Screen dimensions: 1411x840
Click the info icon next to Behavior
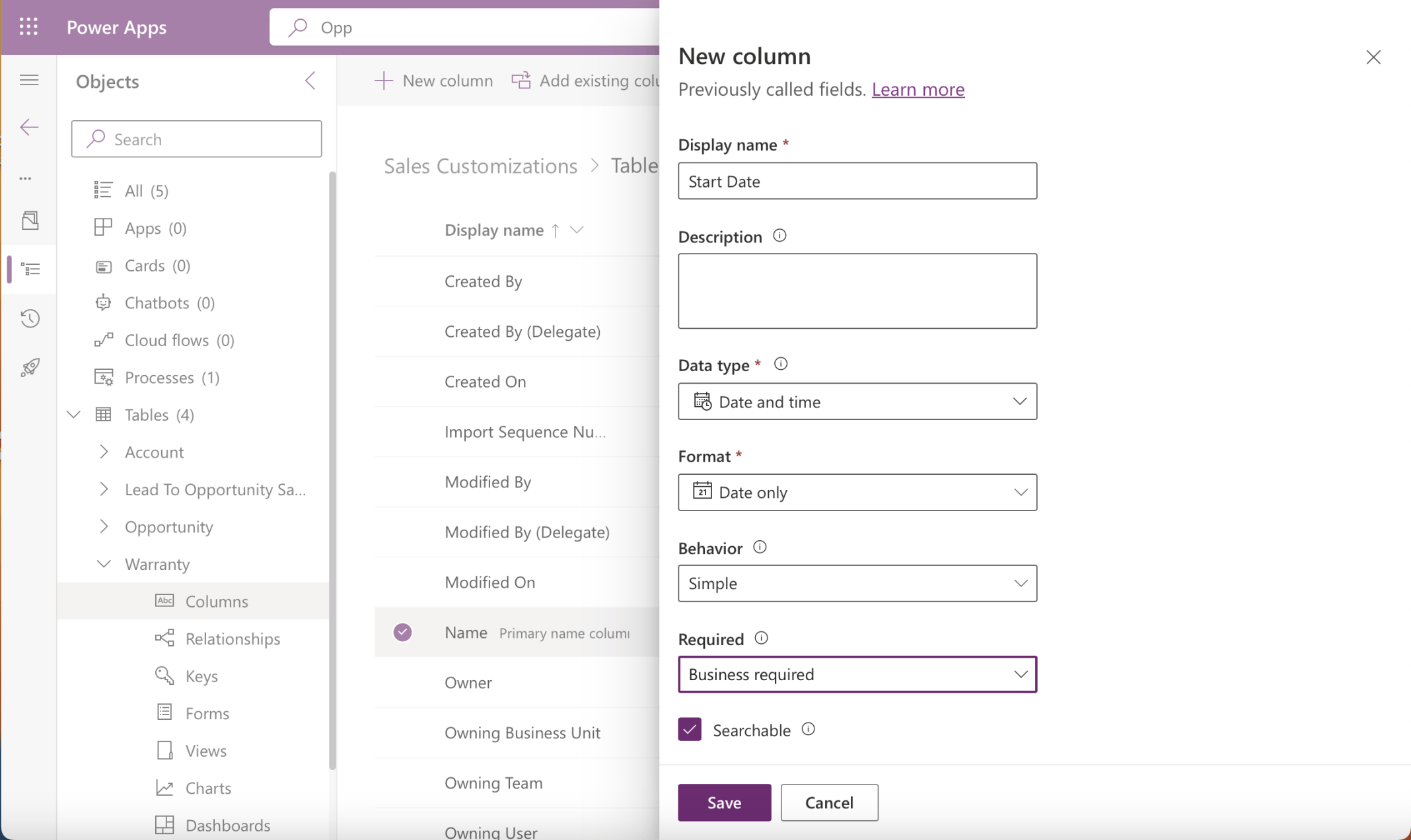(x=760, y=547)
